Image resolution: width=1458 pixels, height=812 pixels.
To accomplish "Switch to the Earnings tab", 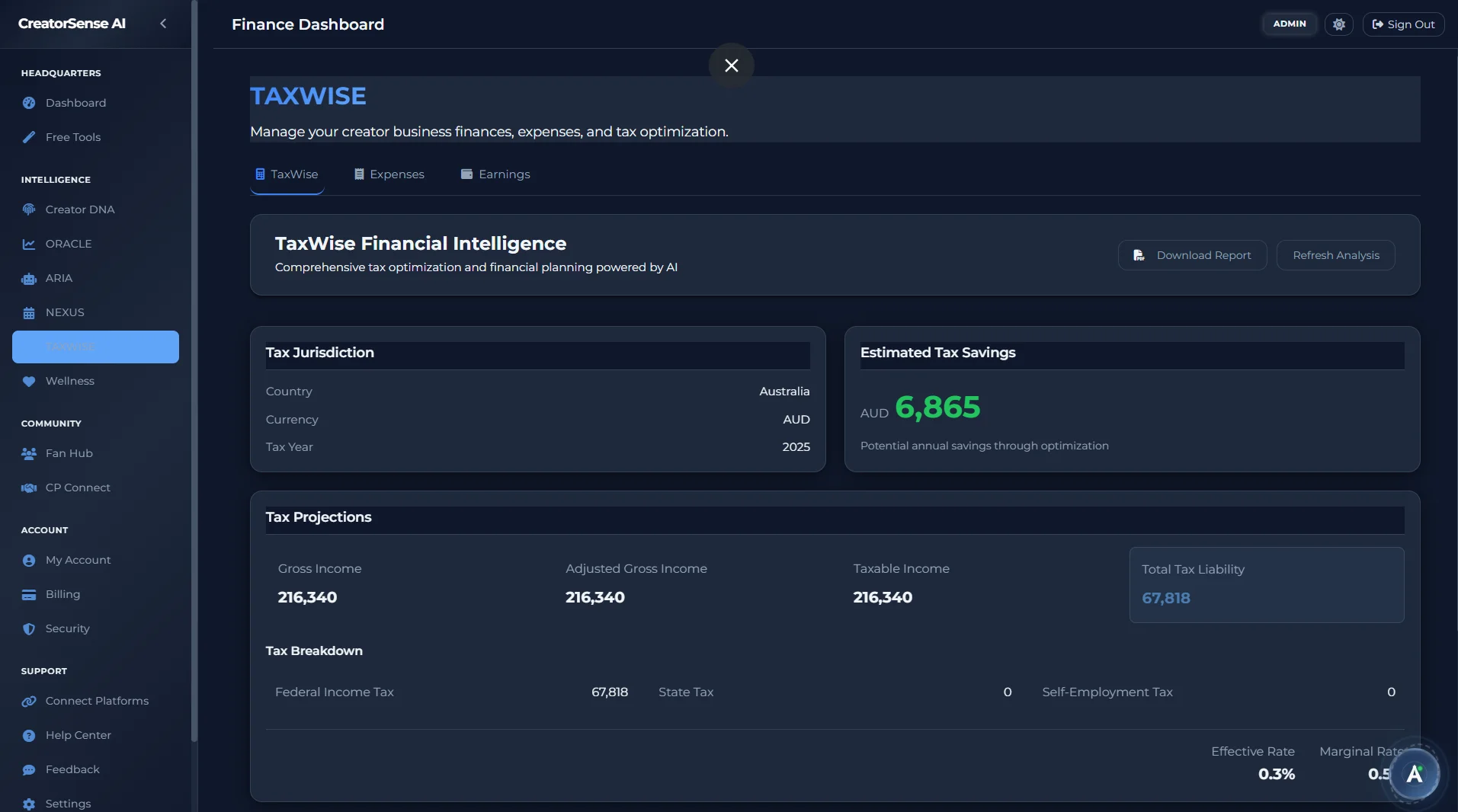I will coord(495,174).
